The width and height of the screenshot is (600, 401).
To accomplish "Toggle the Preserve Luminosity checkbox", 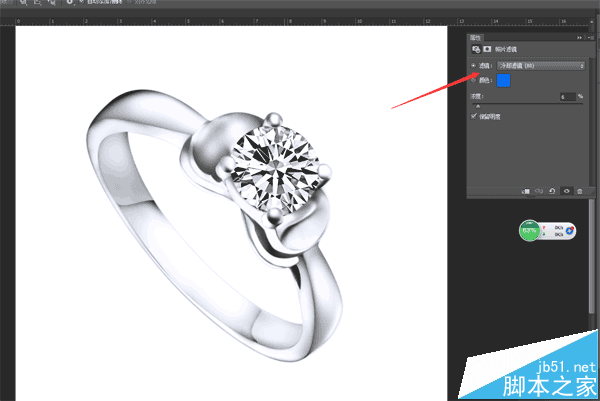I will (474, 116).
